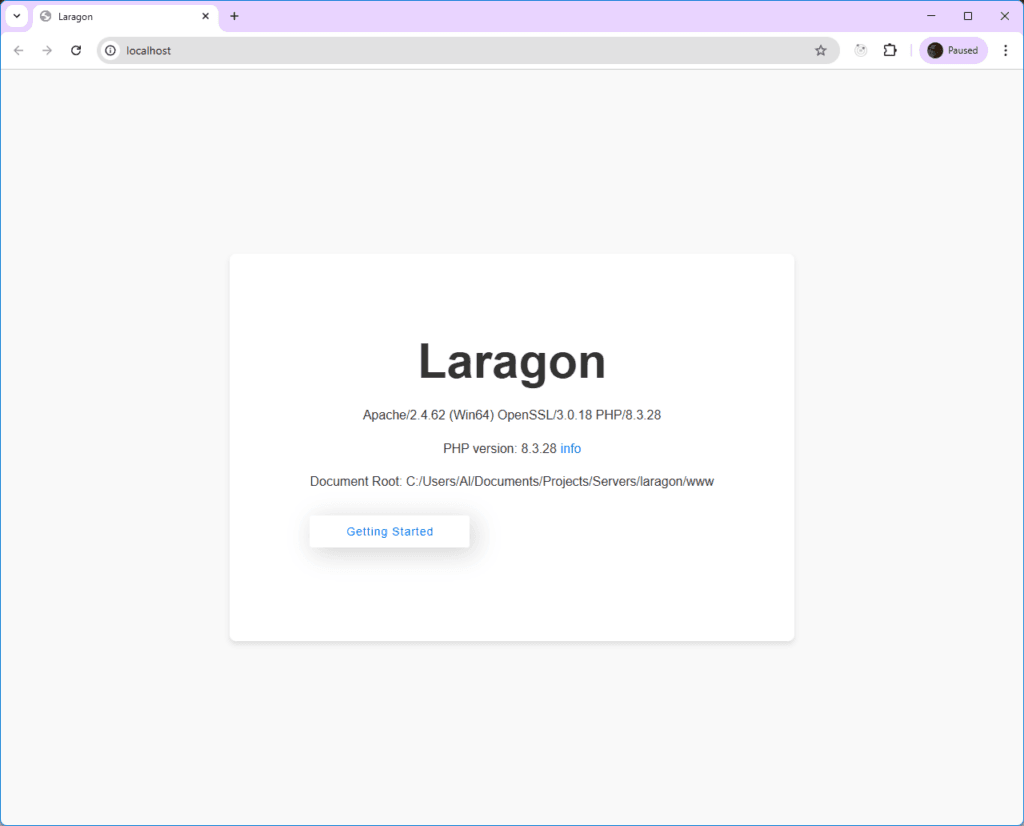Go back using the back arrow
The width and height of the screenshot is (1024, 826).
[x=18, y=50]
